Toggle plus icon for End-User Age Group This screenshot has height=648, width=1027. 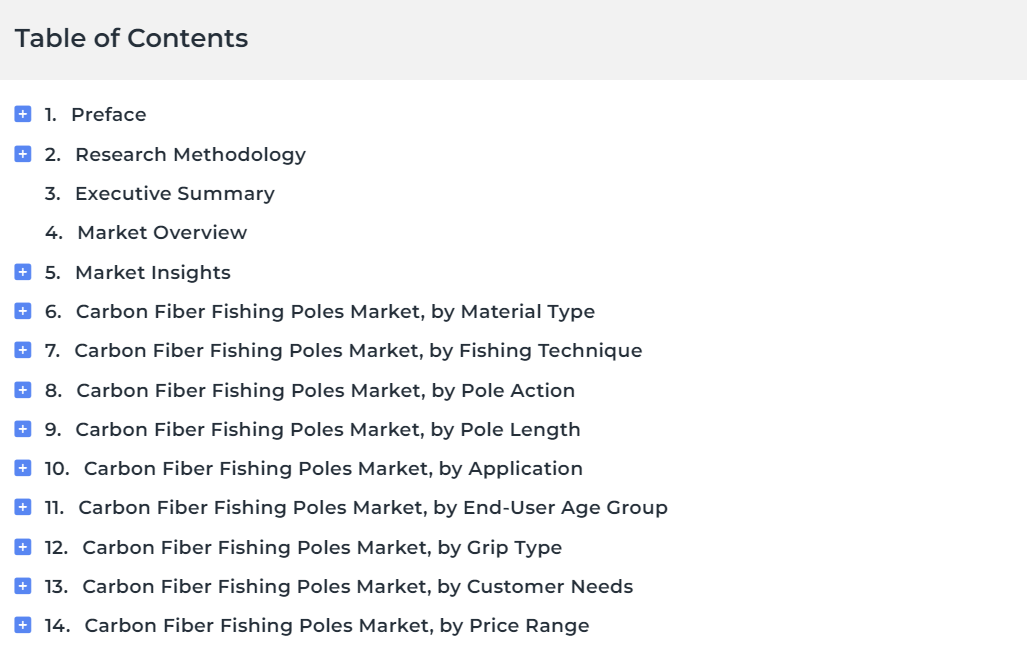click(x=23, y=508)
